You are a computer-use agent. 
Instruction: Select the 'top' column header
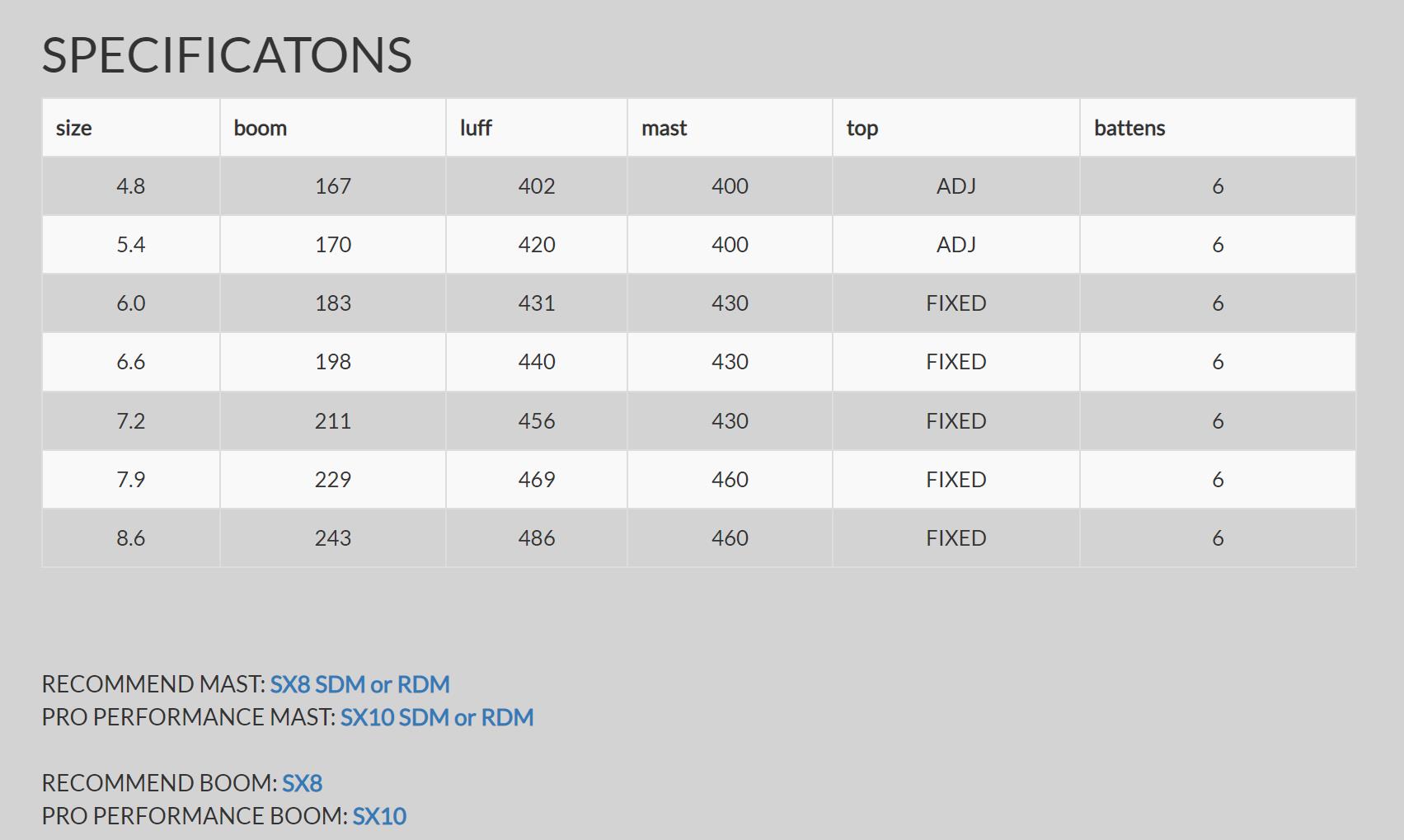click(x=956, y=128)
